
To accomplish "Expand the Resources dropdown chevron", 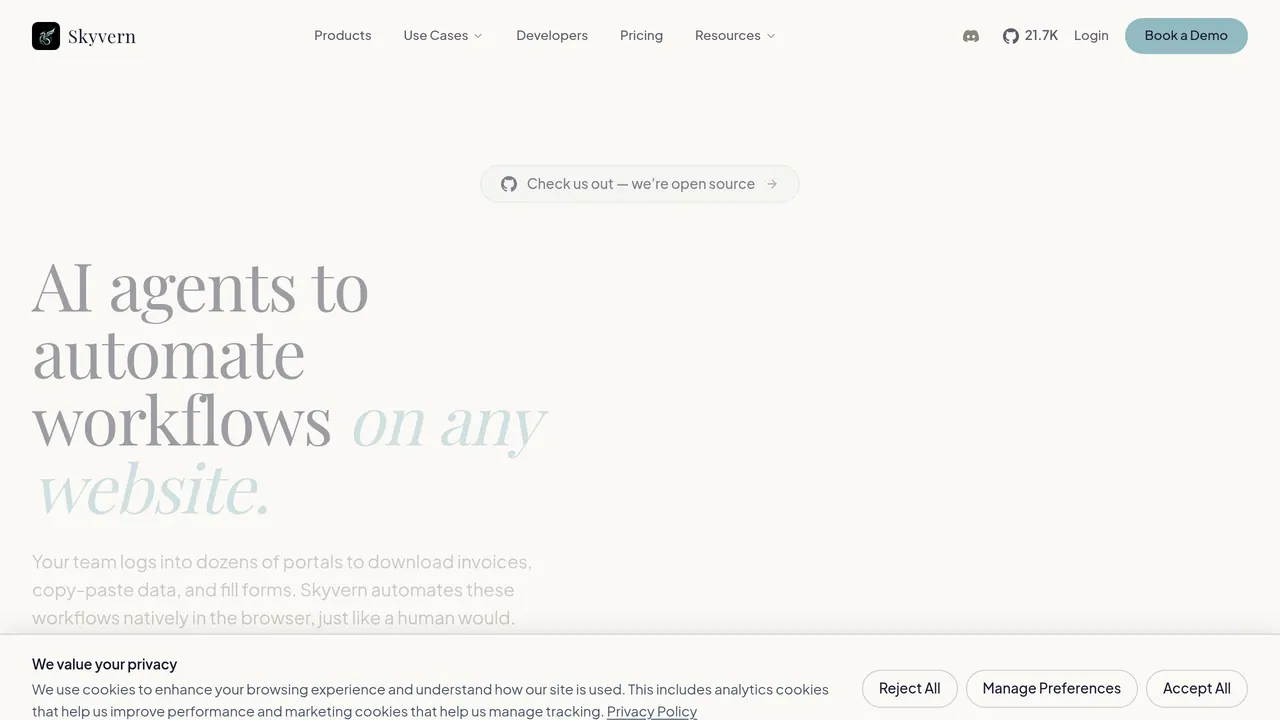I will (x=771, y=36).
